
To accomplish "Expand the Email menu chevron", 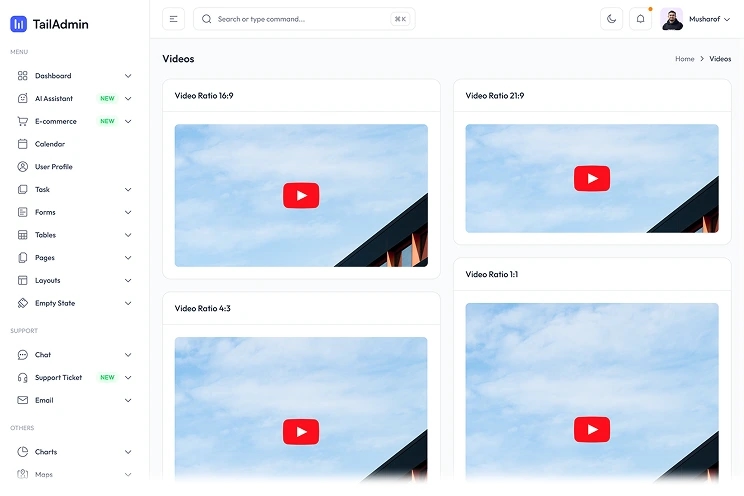I will [128, 401].
